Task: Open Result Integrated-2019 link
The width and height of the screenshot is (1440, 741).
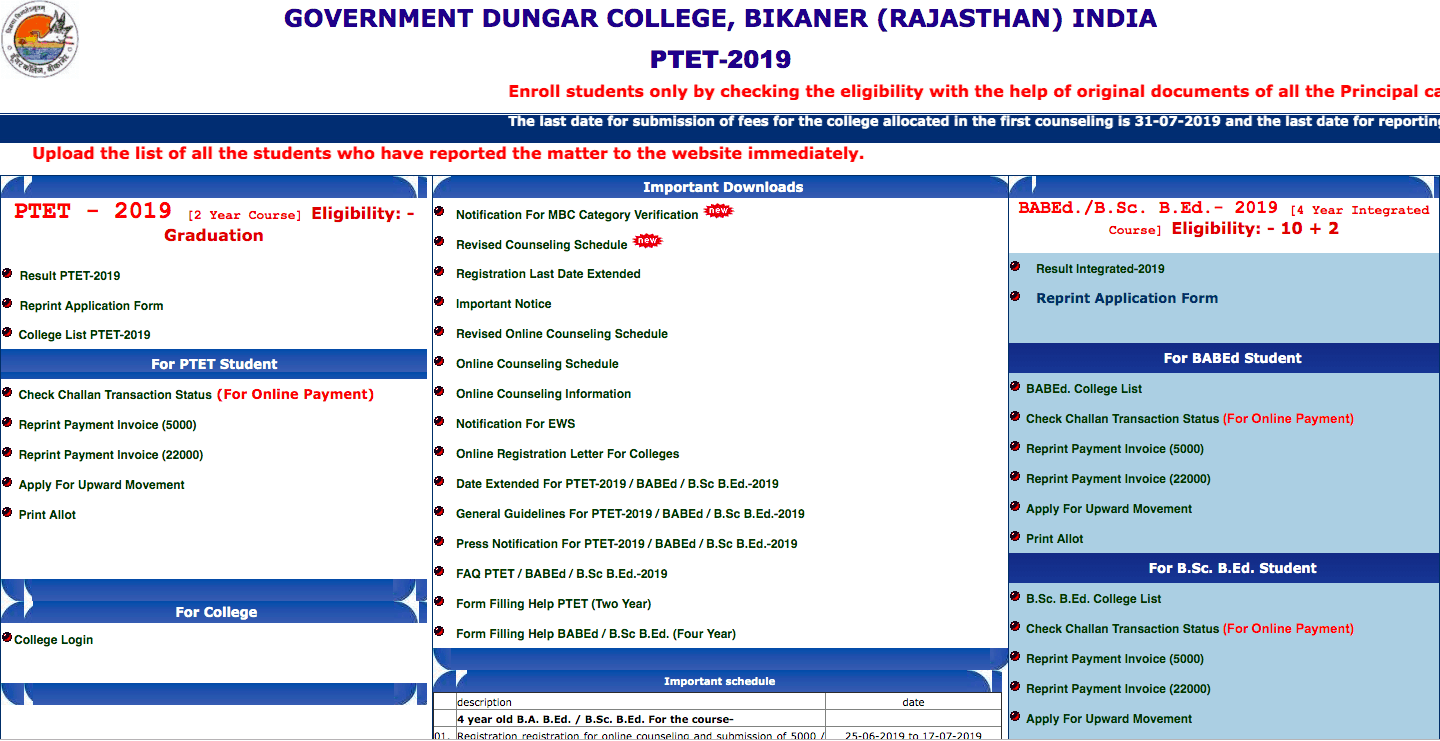Action: coord(1100,269)
